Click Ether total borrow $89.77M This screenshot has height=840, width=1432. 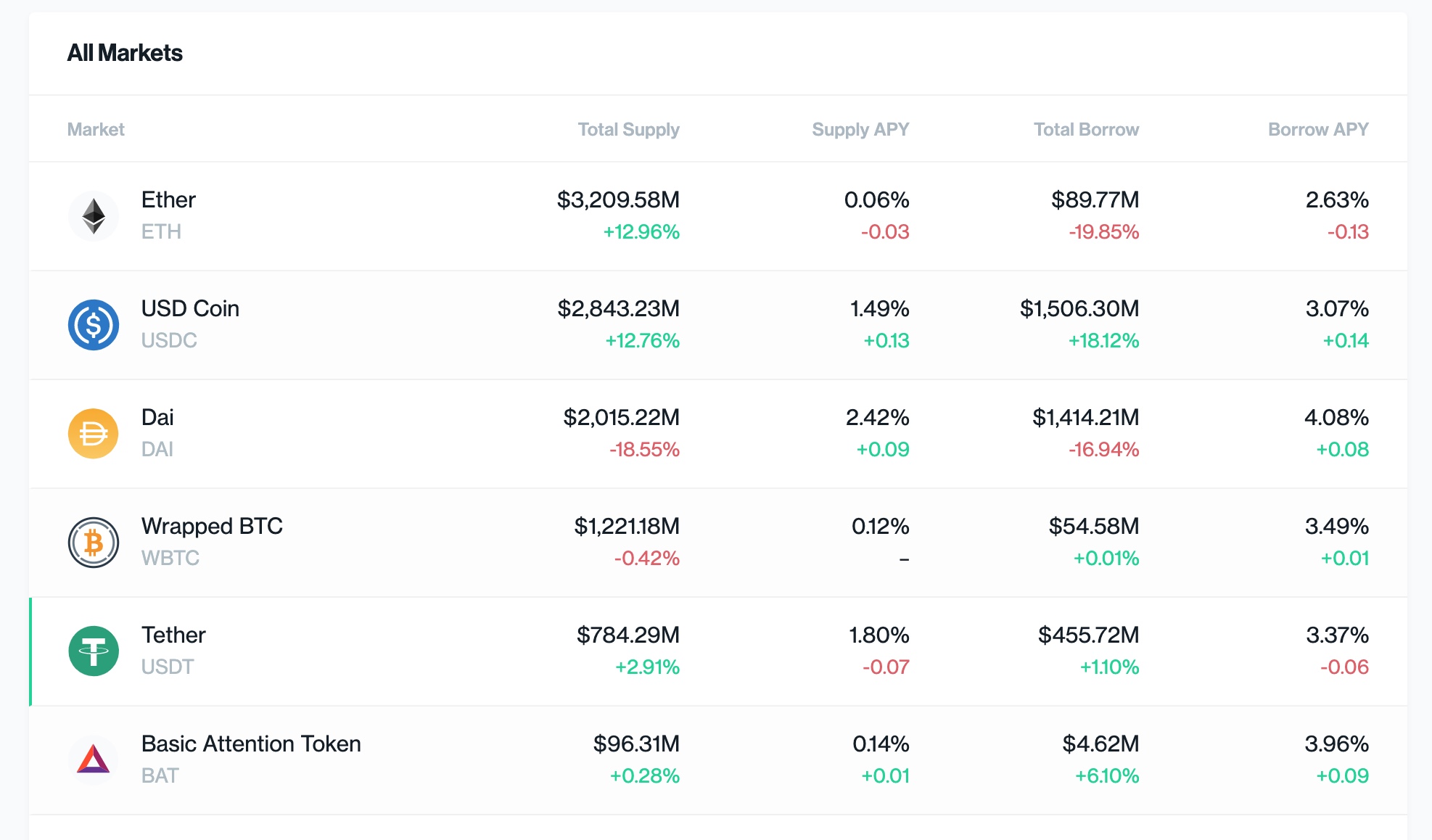[1095, 199]
